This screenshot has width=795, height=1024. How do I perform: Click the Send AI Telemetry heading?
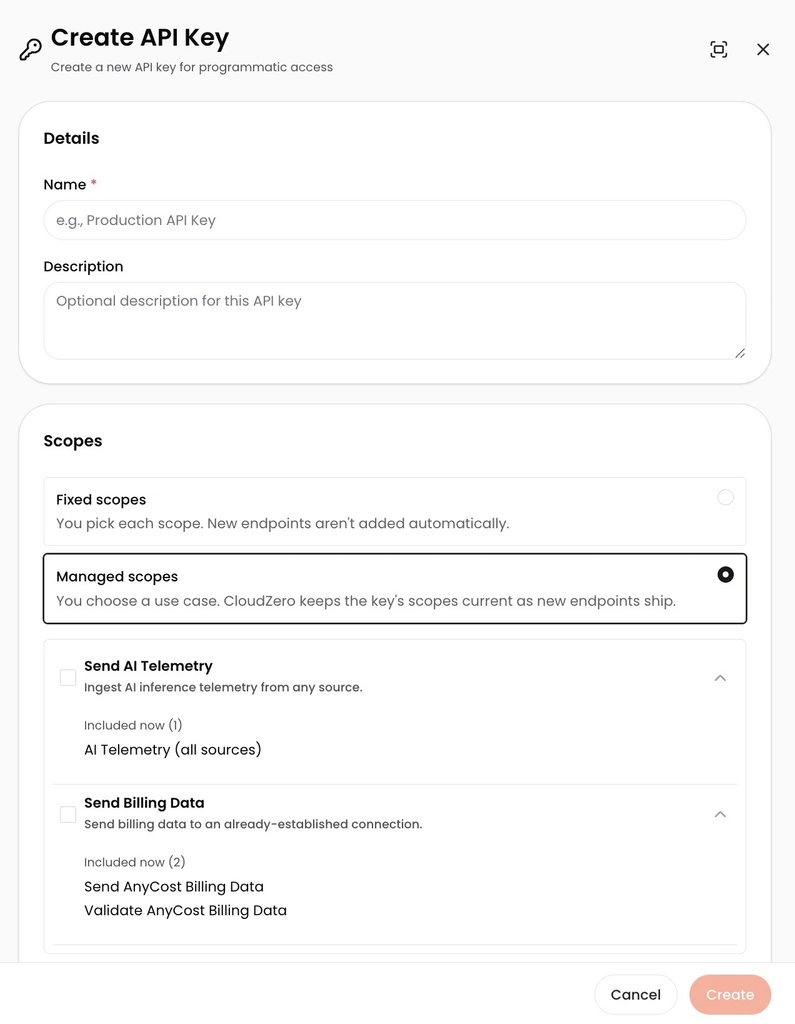click(148, 666)
